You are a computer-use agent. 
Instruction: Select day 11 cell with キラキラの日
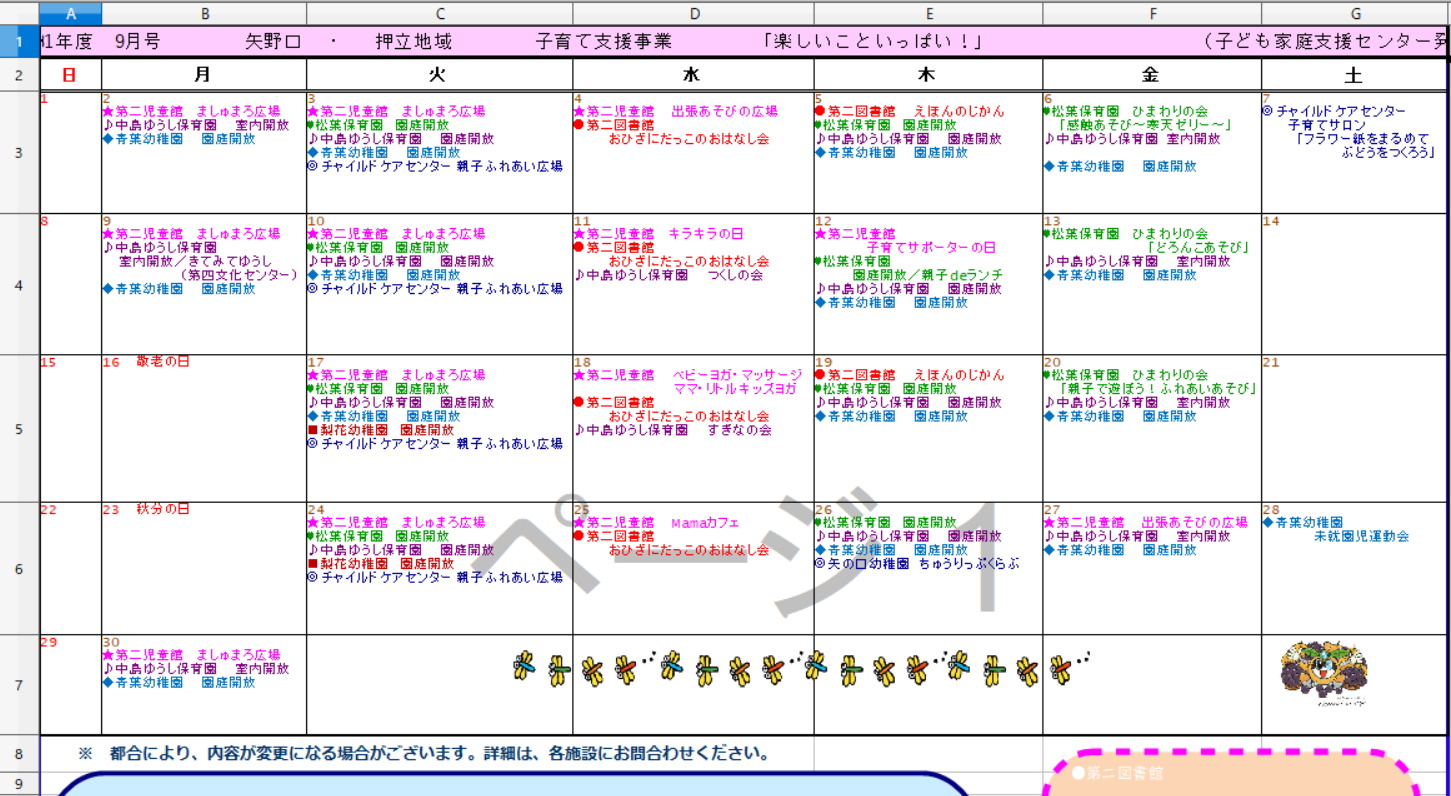[x=693, y=284]
